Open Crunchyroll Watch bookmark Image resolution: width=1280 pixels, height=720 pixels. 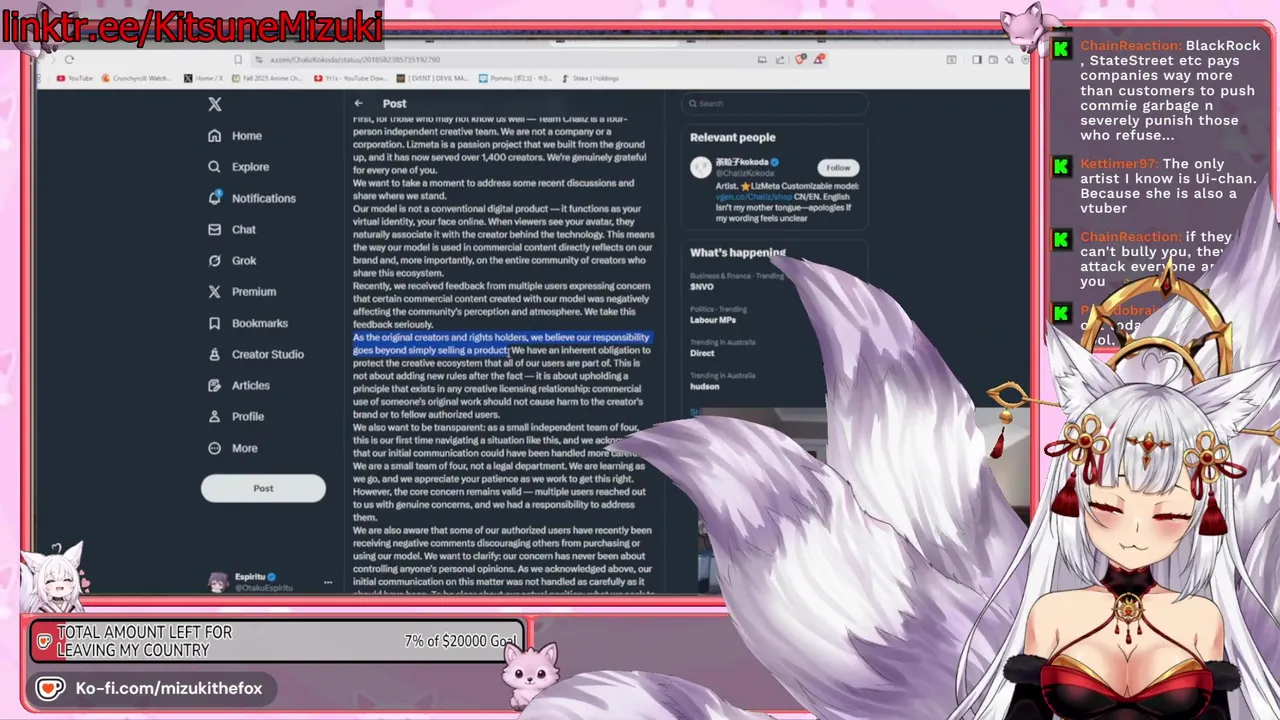(x=136, y=78)
